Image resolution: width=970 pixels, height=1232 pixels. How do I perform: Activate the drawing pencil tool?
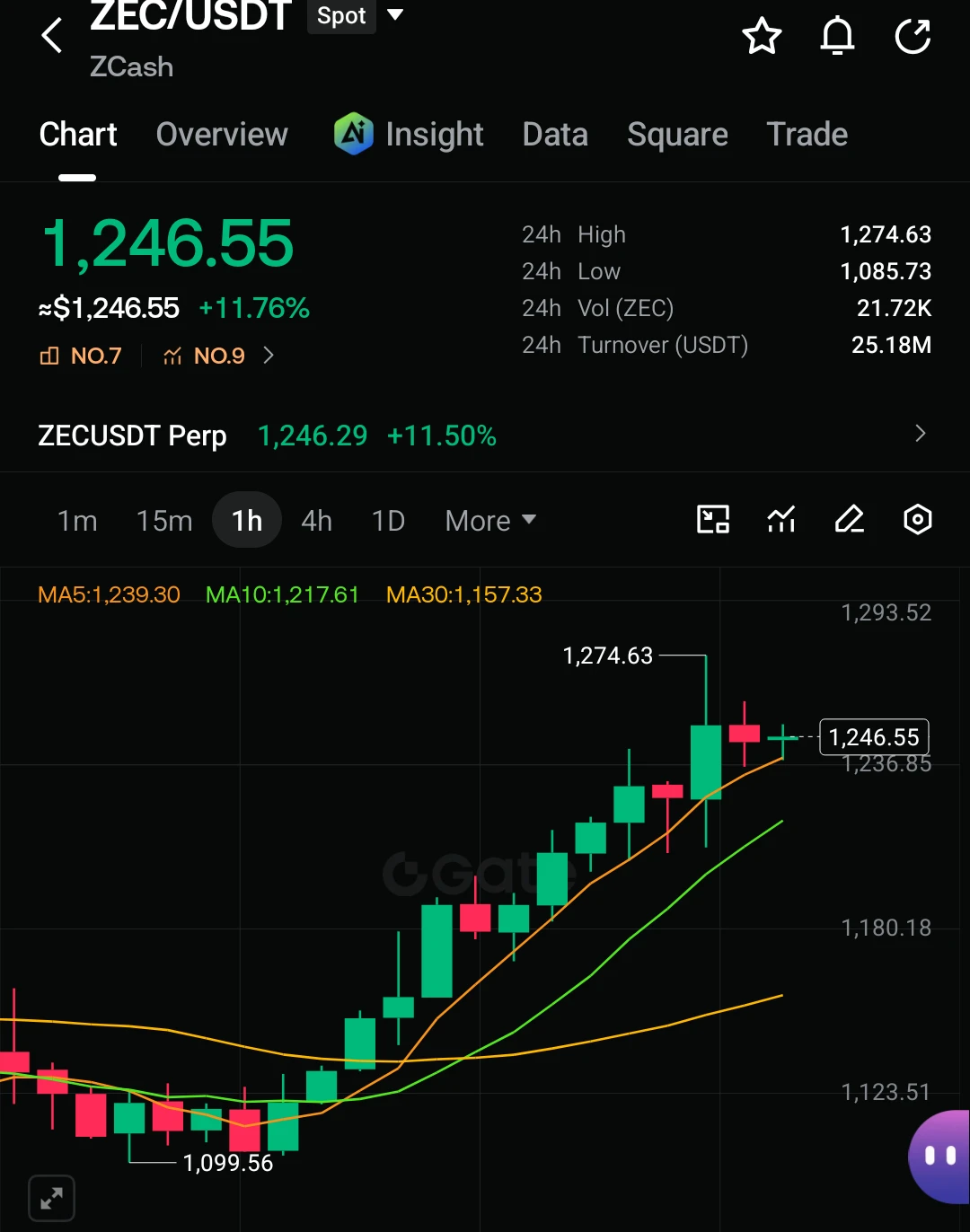(x=850, y=519)
